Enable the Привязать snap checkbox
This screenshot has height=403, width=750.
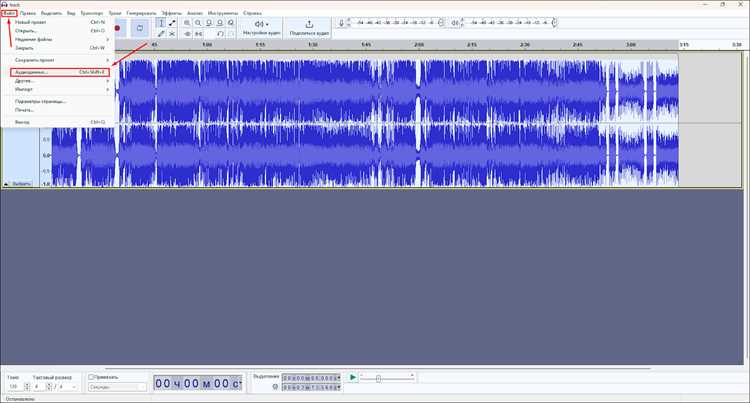91,377
